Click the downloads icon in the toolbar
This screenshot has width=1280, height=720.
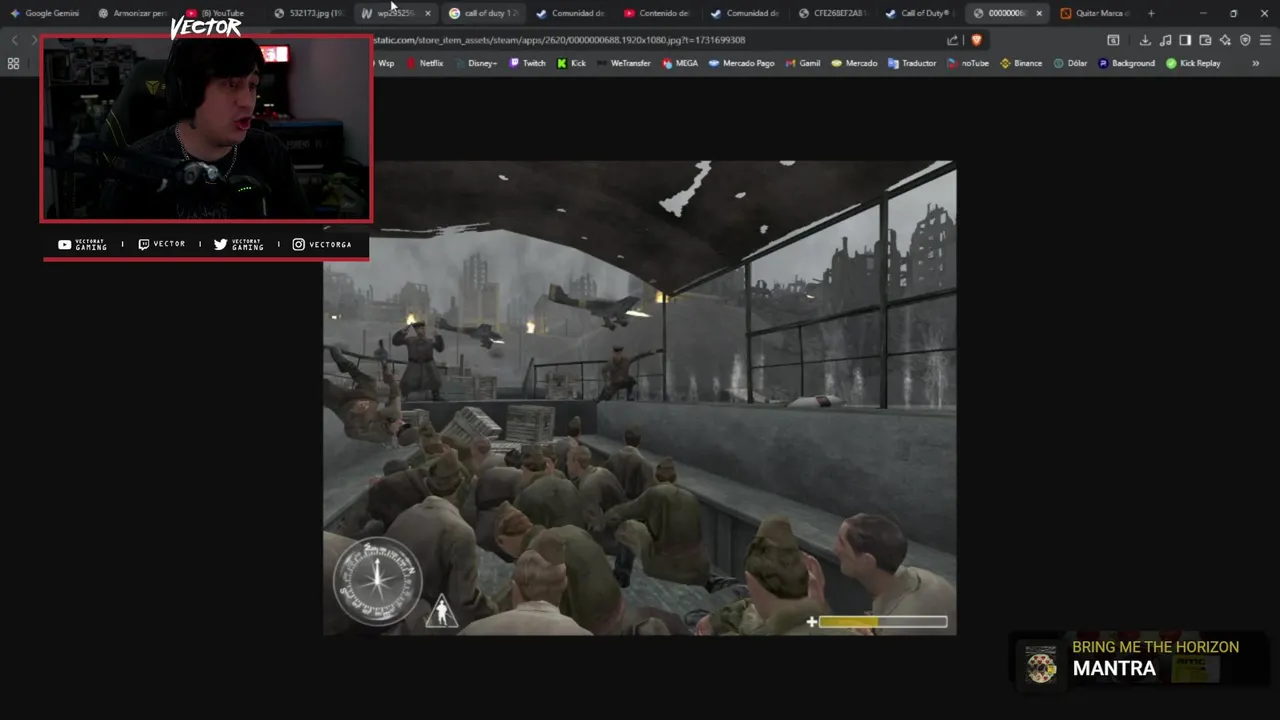click(1145, 40)
